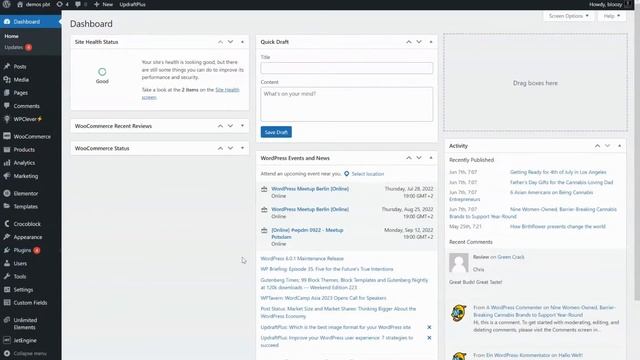
Task: Focus the What's on your mind textarea
Action: pyautogui.click(x=347, y=104)
